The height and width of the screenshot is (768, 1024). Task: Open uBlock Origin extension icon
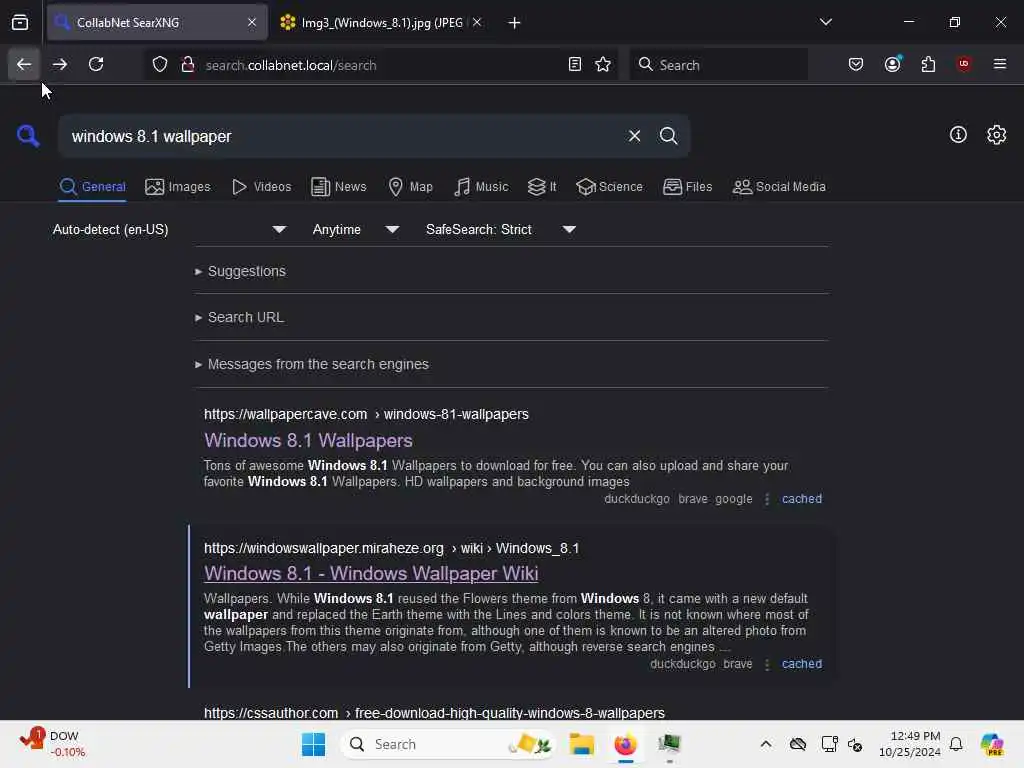tap(964, 65)
